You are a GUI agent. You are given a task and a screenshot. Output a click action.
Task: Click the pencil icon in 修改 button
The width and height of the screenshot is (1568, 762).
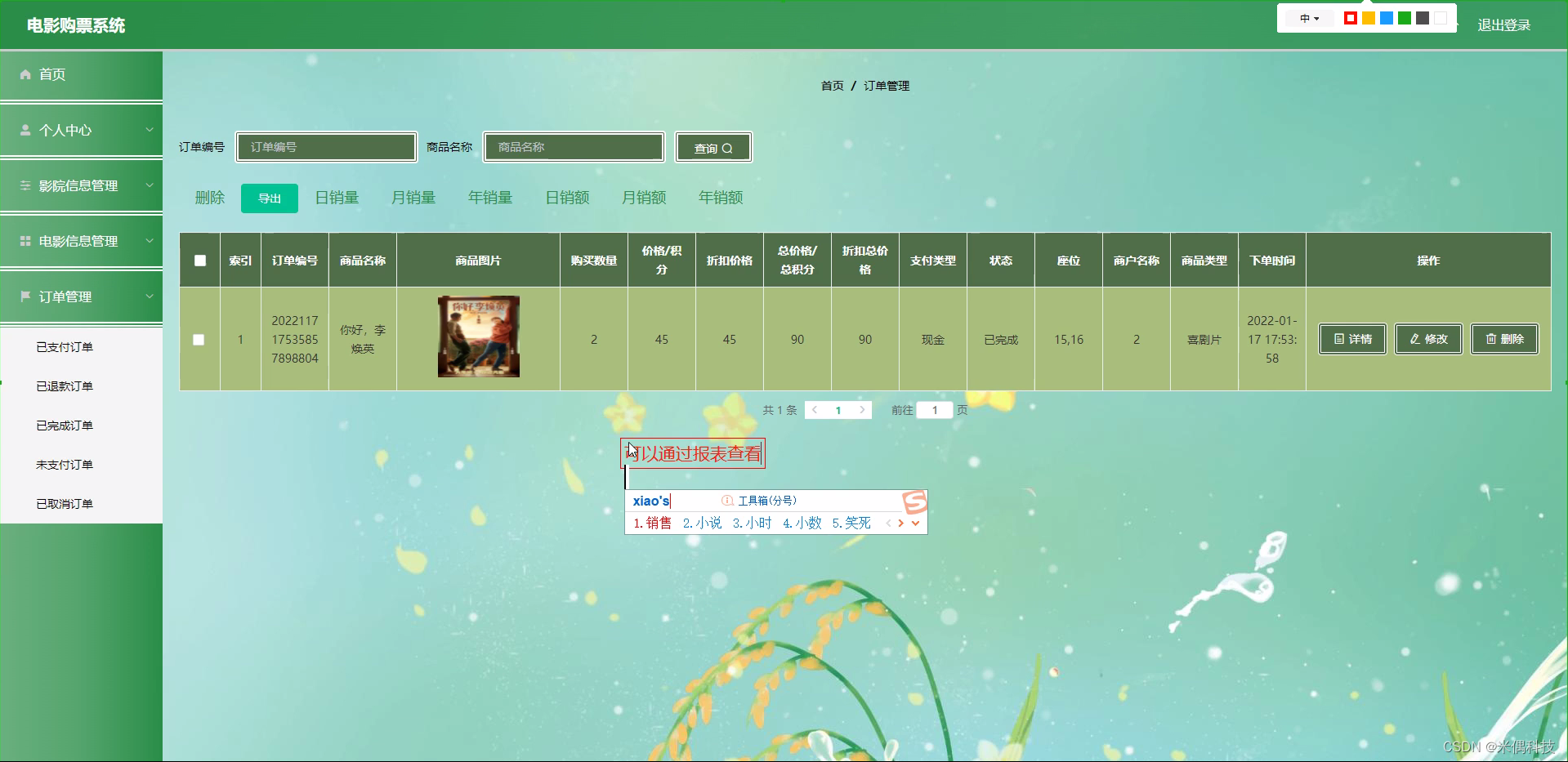pos(1415,339)
